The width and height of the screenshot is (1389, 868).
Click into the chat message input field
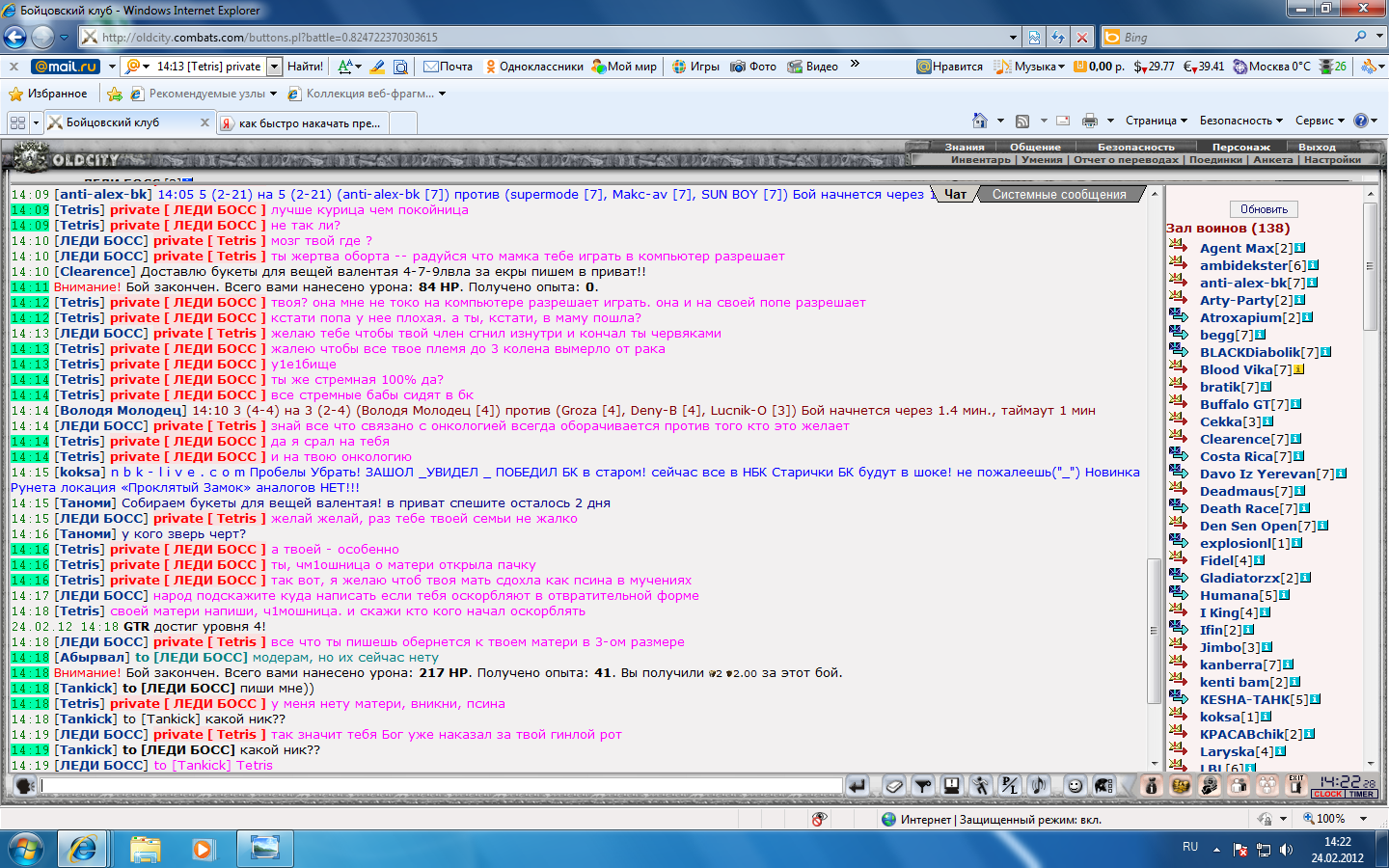[442, 786]
